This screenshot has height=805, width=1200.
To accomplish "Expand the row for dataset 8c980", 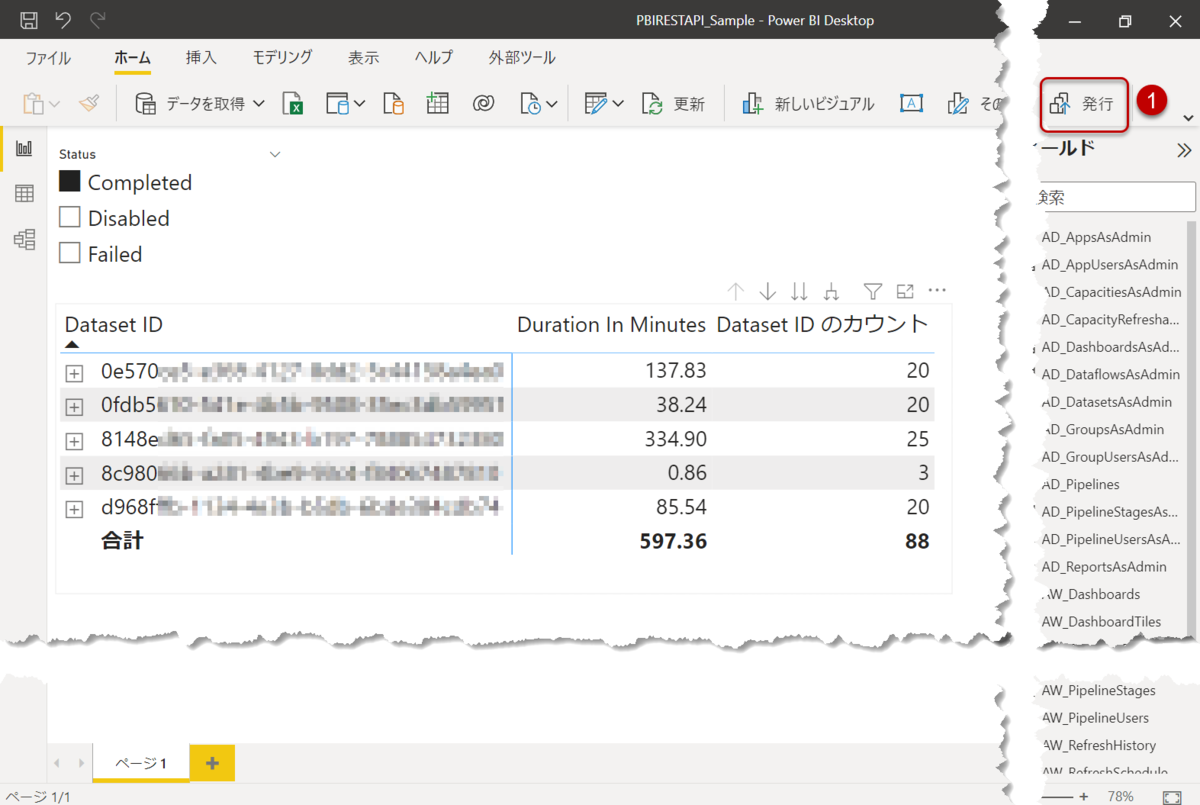I will coord(73,475).
